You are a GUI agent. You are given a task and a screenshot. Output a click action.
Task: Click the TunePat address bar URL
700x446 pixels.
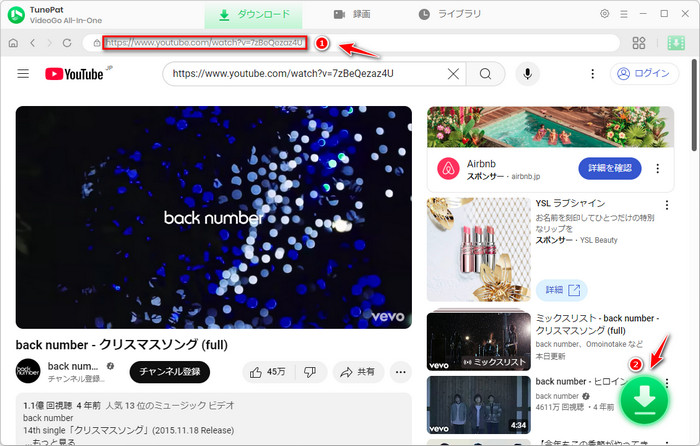coord(205,42)
